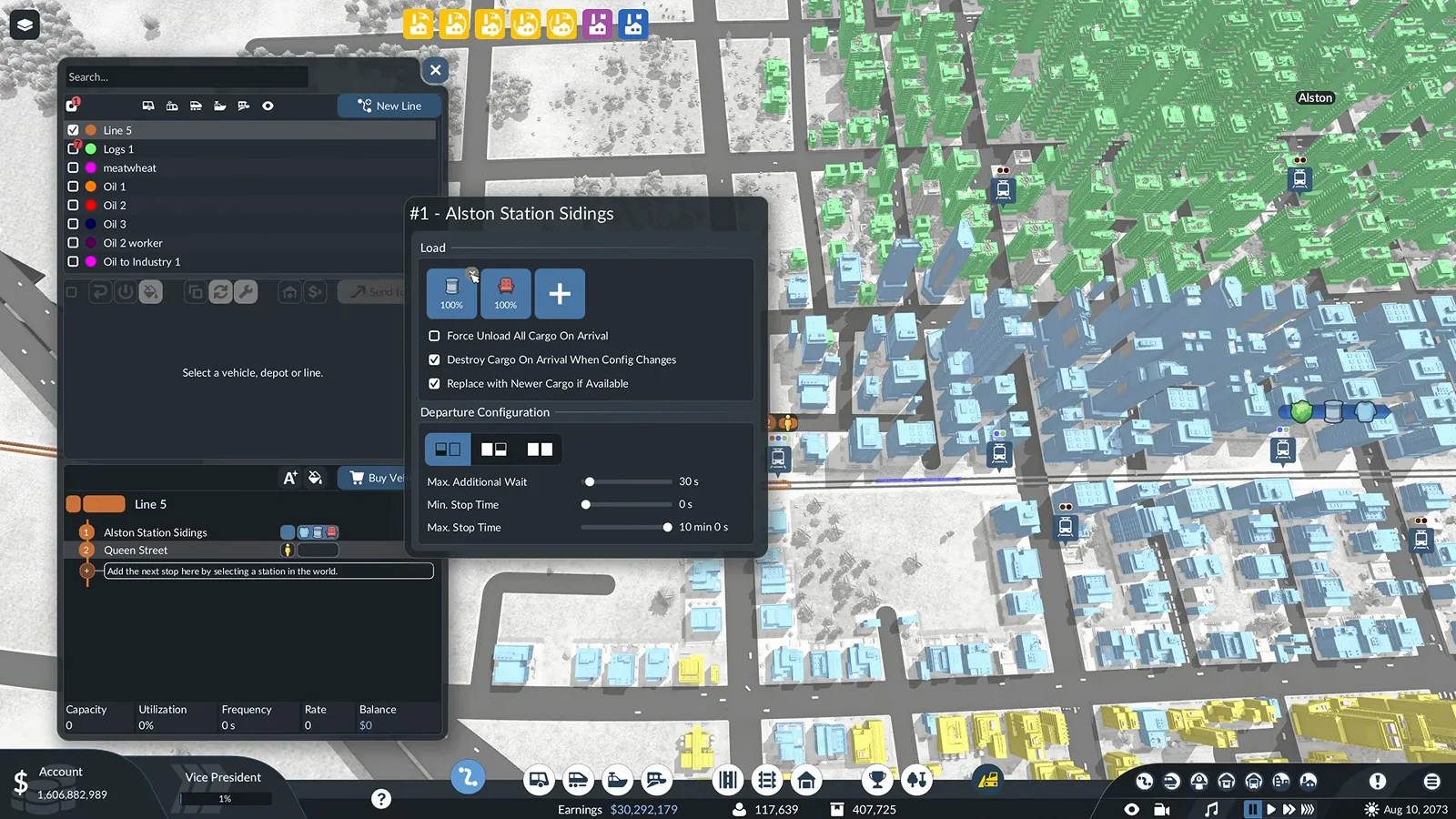
Task: Open the help question mark
Action: point(381,798)
